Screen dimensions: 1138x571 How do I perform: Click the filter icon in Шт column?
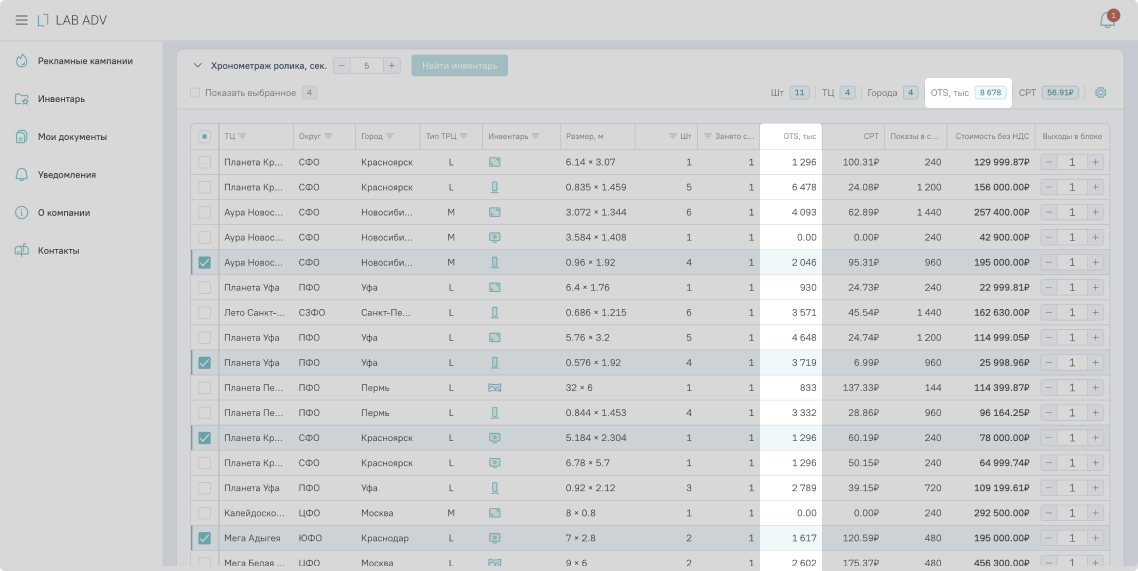(673, 136)
